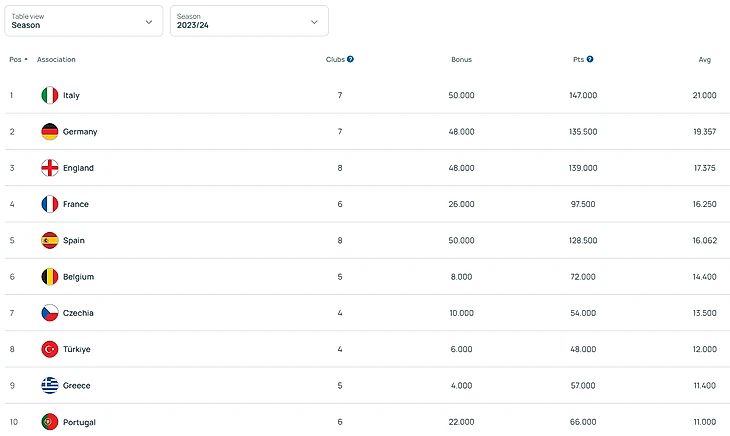Click the Greece flag icon
Screen dimensions: 730x436
(x=50, y=385)
